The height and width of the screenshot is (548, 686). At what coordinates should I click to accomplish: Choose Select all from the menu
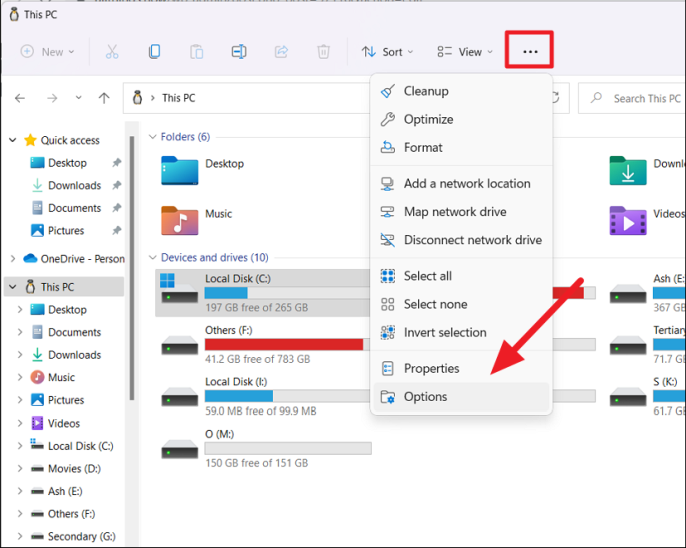pos(427,276)
